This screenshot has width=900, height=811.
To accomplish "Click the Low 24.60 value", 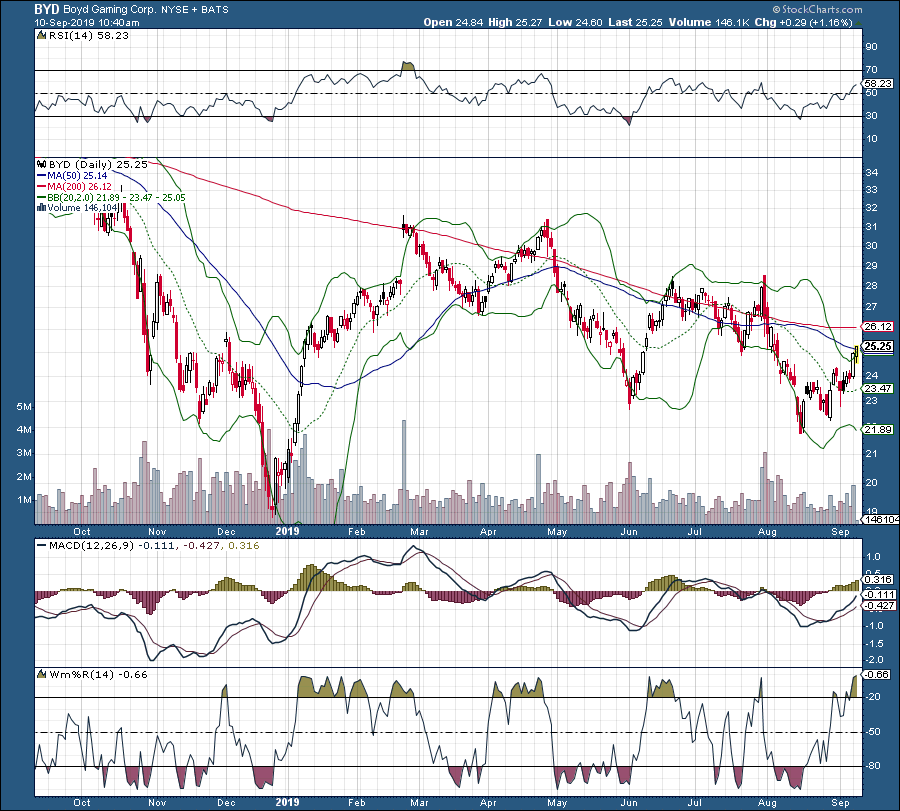I will click(575, 22).
